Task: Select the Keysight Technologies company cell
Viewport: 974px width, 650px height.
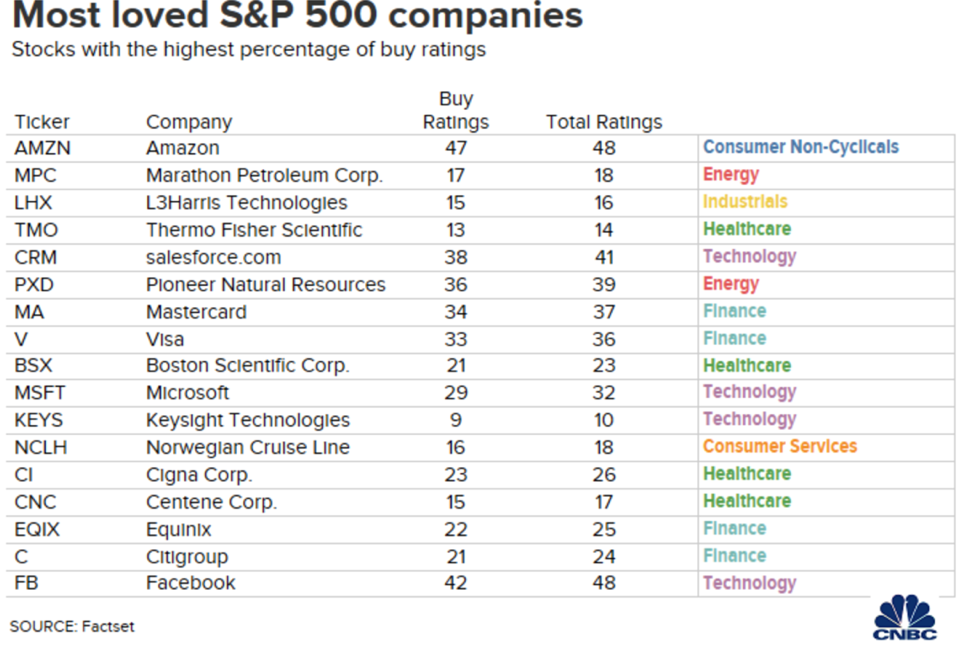Action: pos(248,421)
